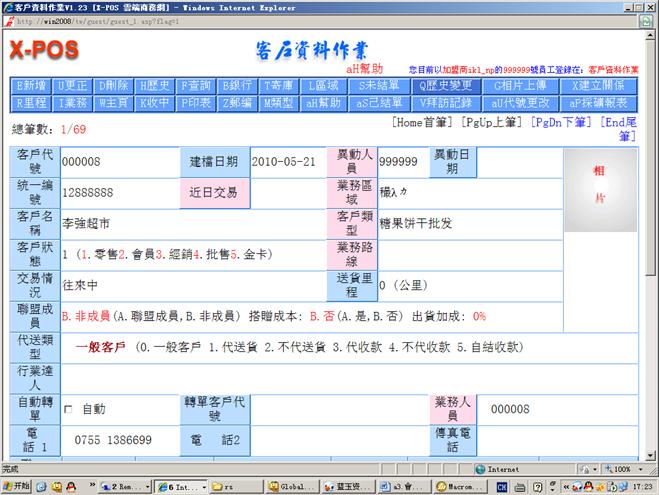Click the A新增 add record button
This screenshot has height=495, width=659.
click(x=32, y=86)
